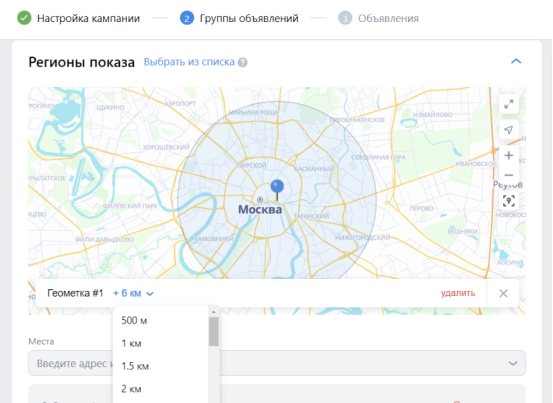Select 1 км radius option
This screenshot has height=403, width=553.
(160, 343)
